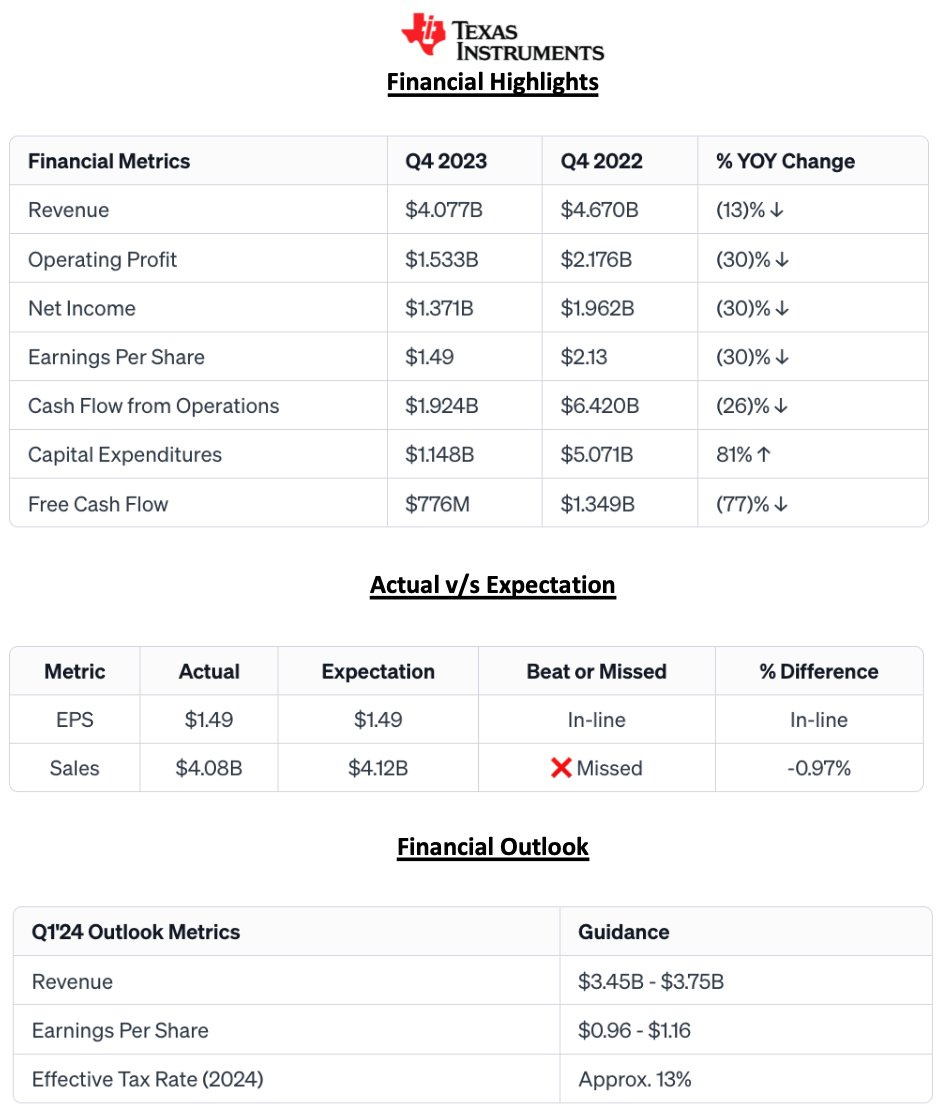Open the Financial Highlights heading link
Viewport: 942px width, 1110px height.
(493, 82)
